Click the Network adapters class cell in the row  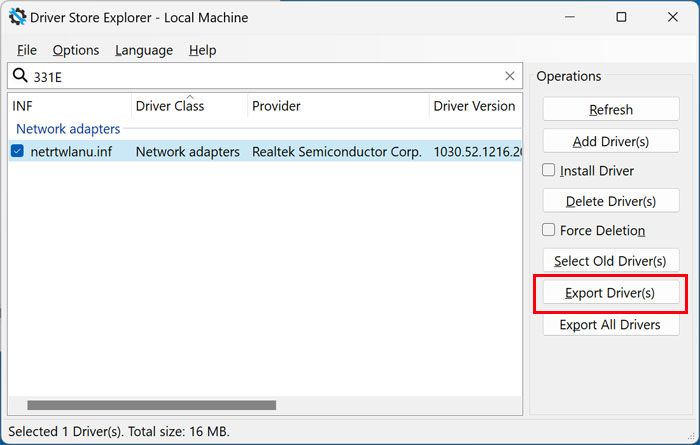tap(188, 151)
